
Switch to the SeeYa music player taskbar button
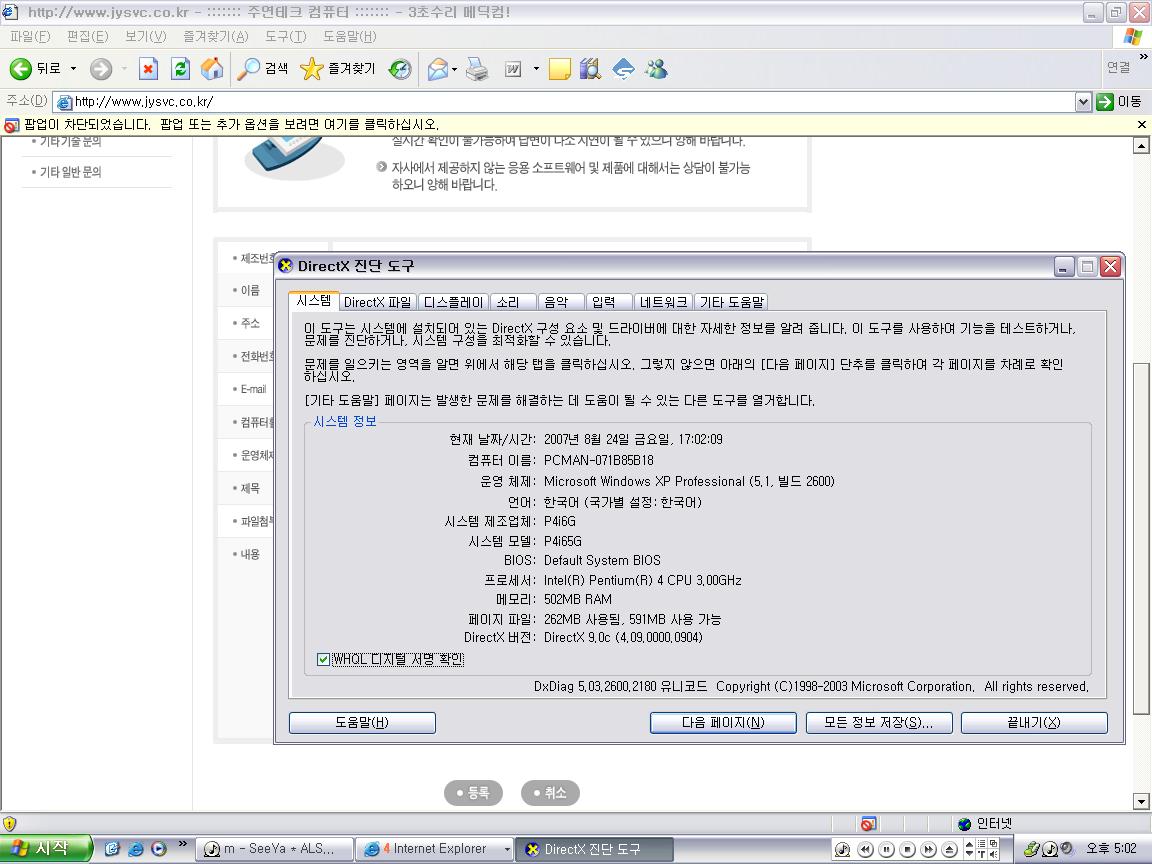(274, 849)
